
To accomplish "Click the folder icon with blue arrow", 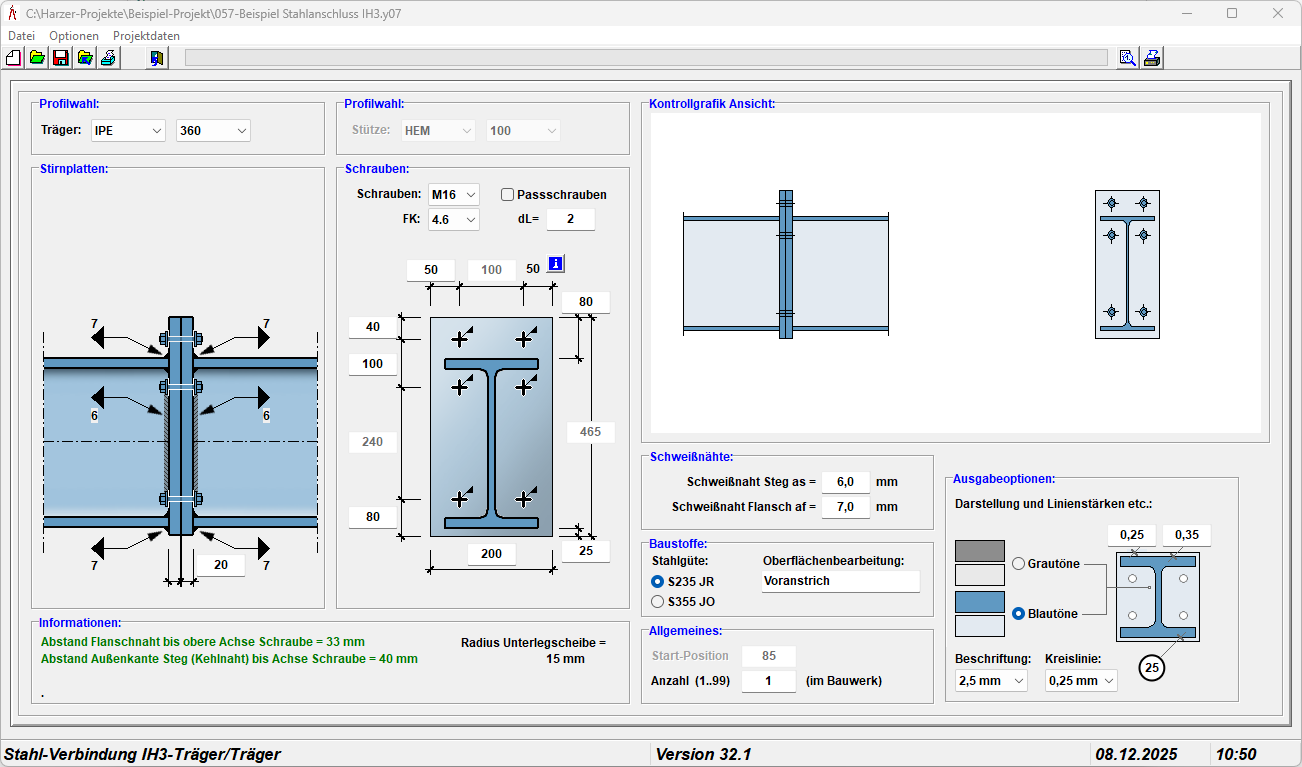I will [x=85, y=58].
